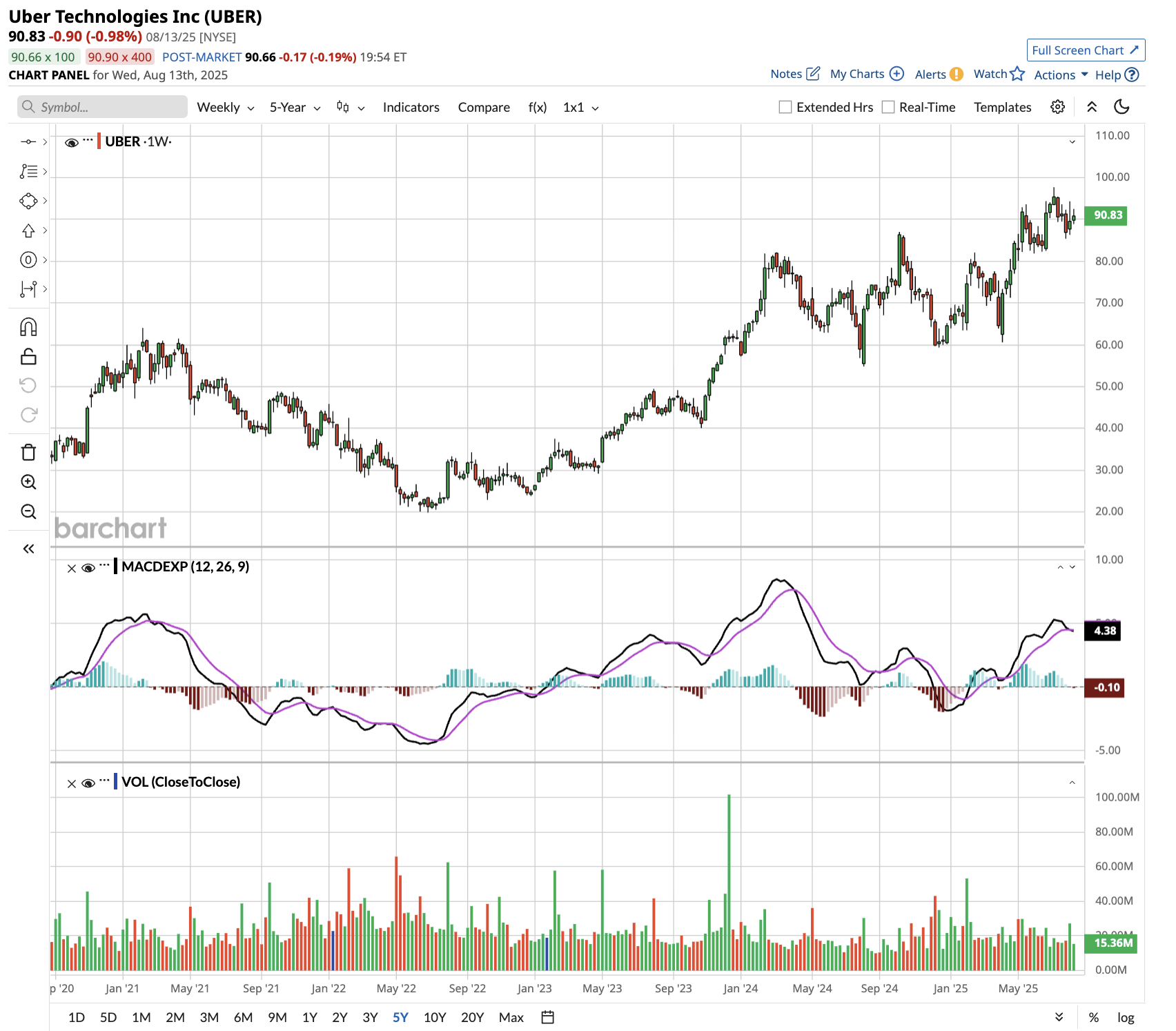The height and width of the screenshot is (1031, 1176).
Task: Open the Templates menu
Action: click(1002, 107)
